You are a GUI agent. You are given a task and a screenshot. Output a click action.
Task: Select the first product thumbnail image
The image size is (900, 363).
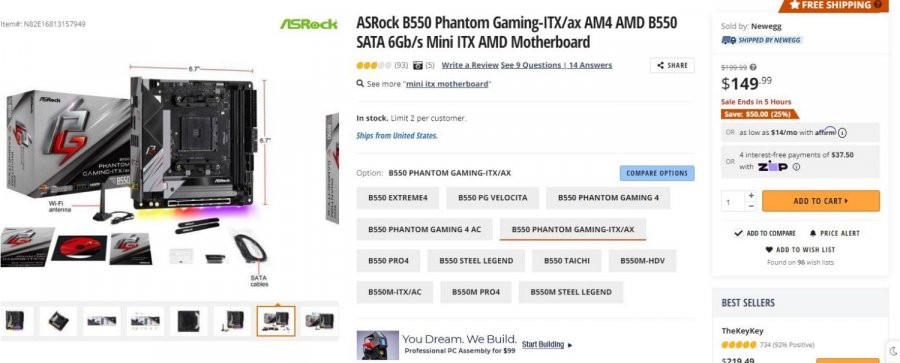15,320
